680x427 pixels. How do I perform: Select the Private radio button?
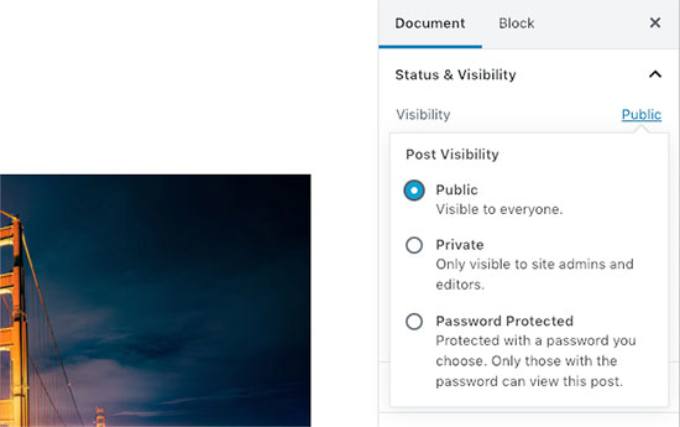click(414, 245)
